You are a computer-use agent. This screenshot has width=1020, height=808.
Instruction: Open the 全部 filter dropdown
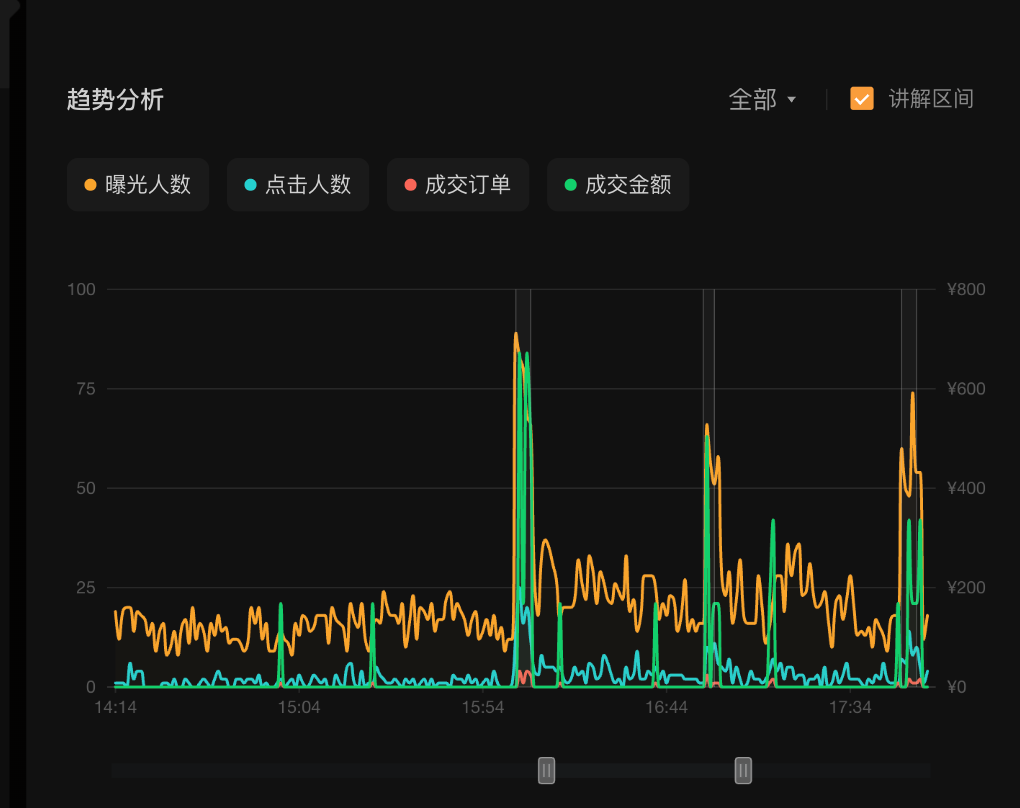pos(753,99)
